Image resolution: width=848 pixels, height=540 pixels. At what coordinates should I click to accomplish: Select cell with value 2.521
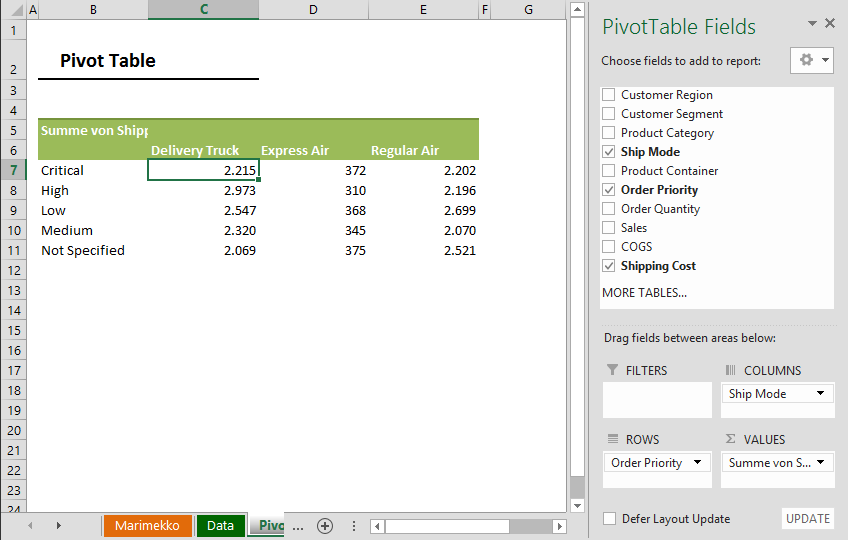[423, 250]
